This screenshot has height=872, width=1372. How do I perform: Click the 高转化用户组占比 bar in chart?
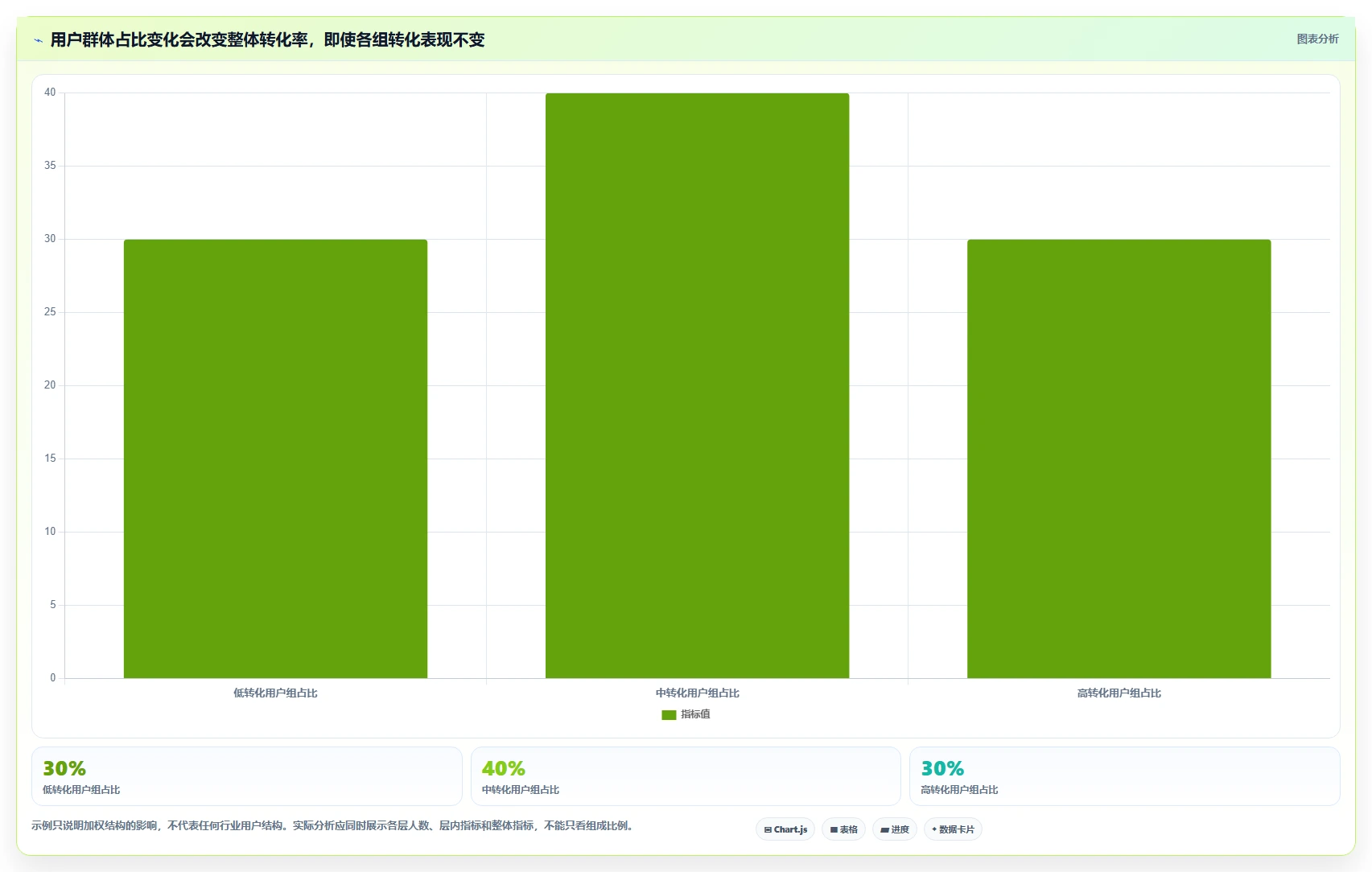point(1119,459)
